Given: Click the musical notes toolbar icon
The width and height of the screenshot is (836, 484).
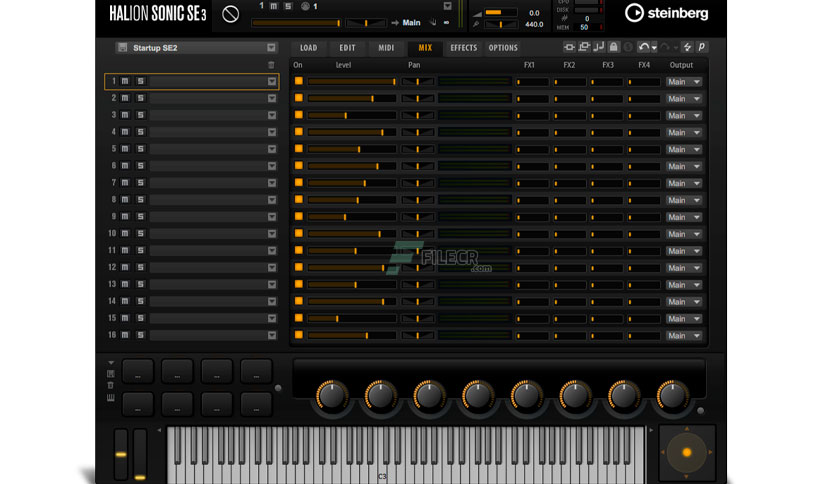Looking at the screenshot, I should [599, 47].
